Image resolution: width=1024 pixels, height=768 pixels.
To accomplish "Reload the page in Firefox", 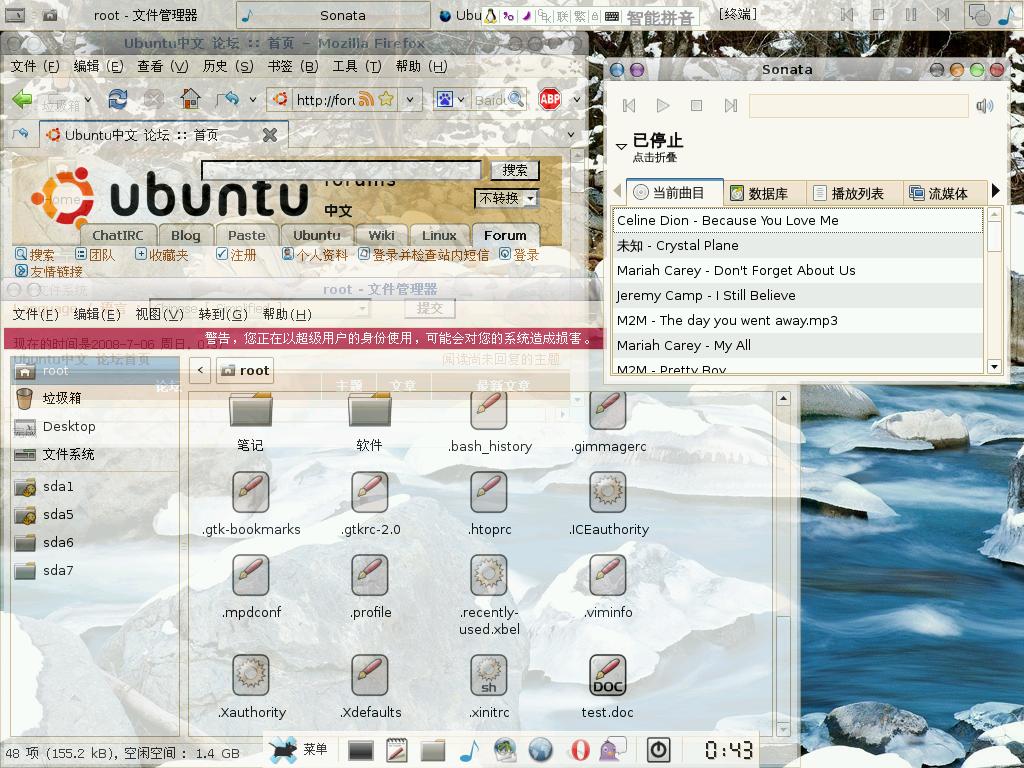I will click(x=118, y=99).
